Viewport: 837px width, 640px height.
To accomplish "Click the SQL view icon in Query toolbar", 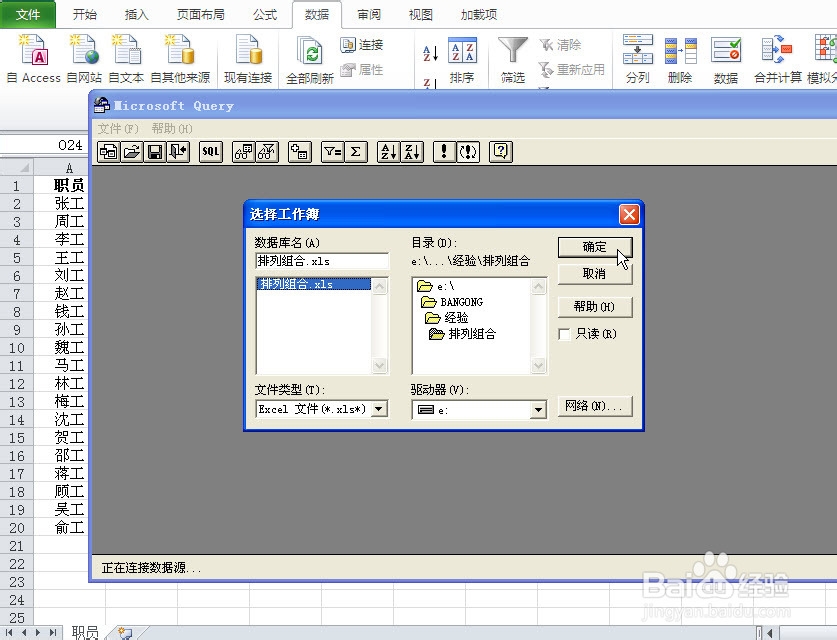I will [209, 152].
